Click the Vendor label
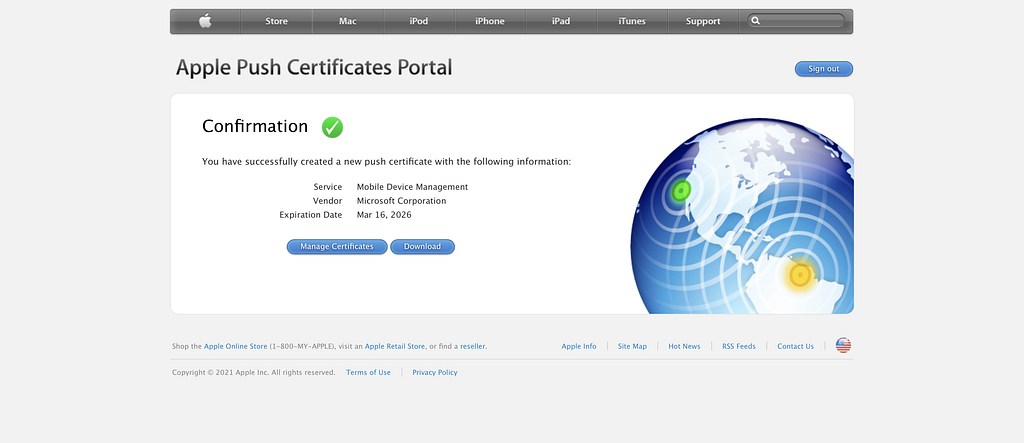Image resolution: width=1024 pixels, height=443 pixels. coord(327,201)
